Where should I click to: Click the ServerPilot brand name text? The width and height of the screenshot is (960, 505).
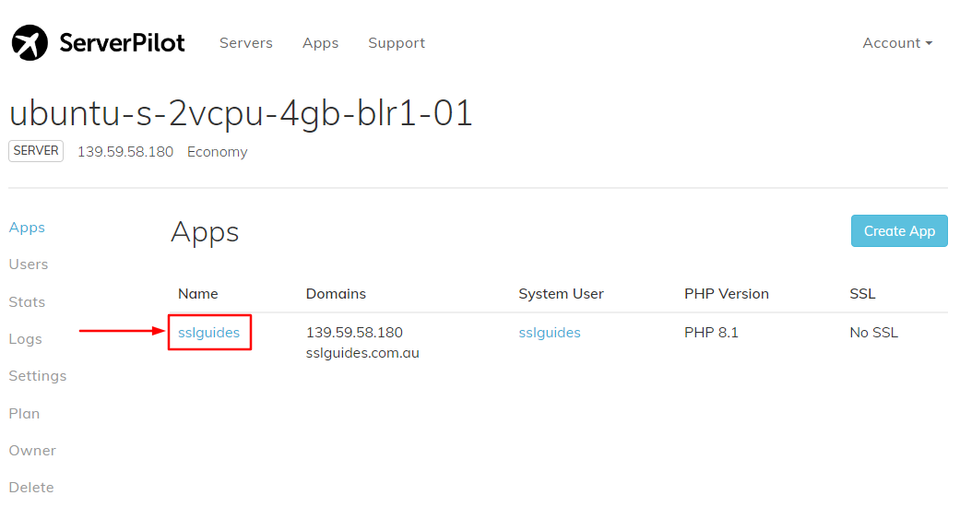pyautogui.click(x=124, y=43)
